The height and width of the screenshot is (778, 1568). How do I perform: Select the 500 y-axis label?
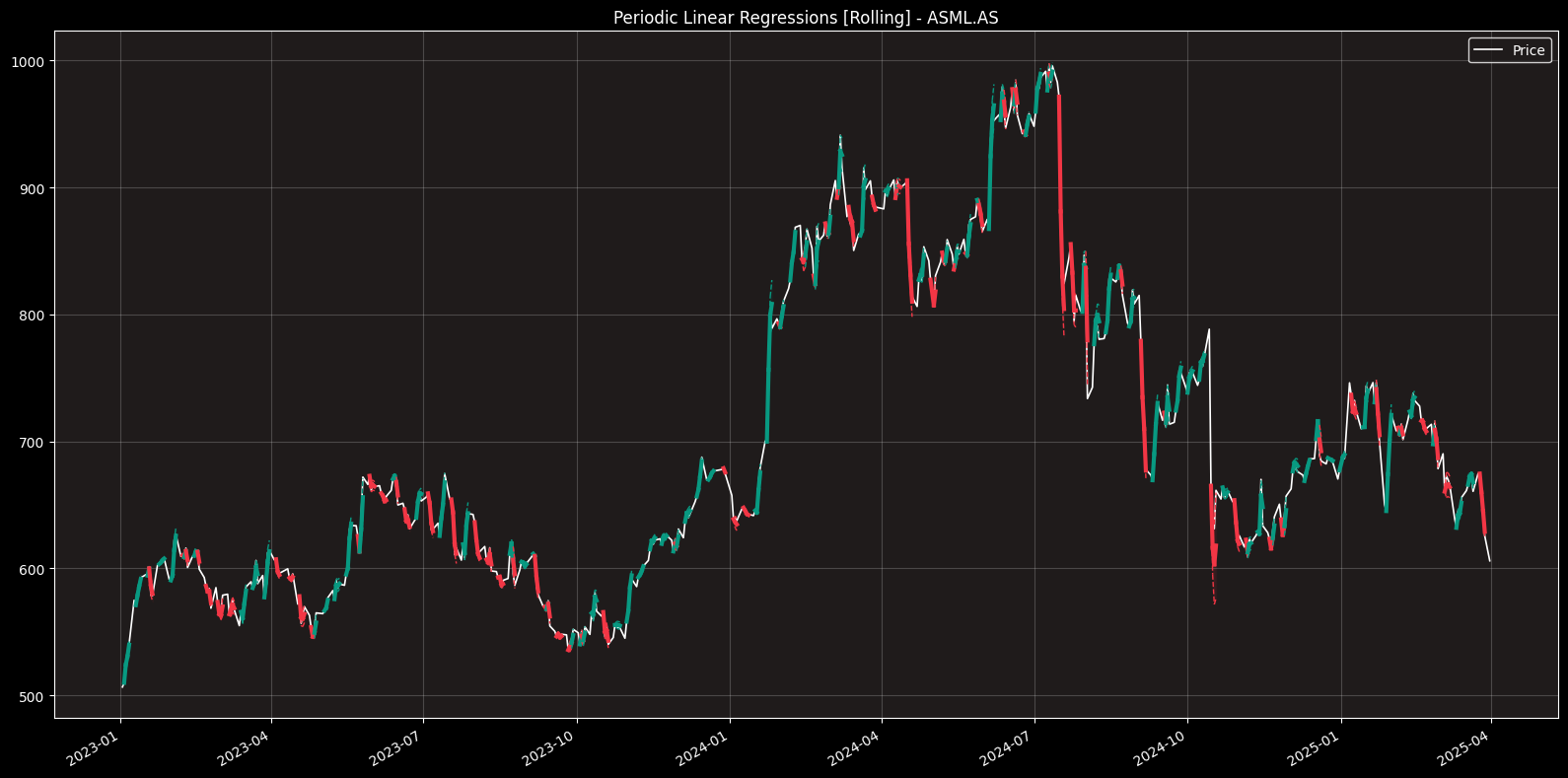coord(32,696)
